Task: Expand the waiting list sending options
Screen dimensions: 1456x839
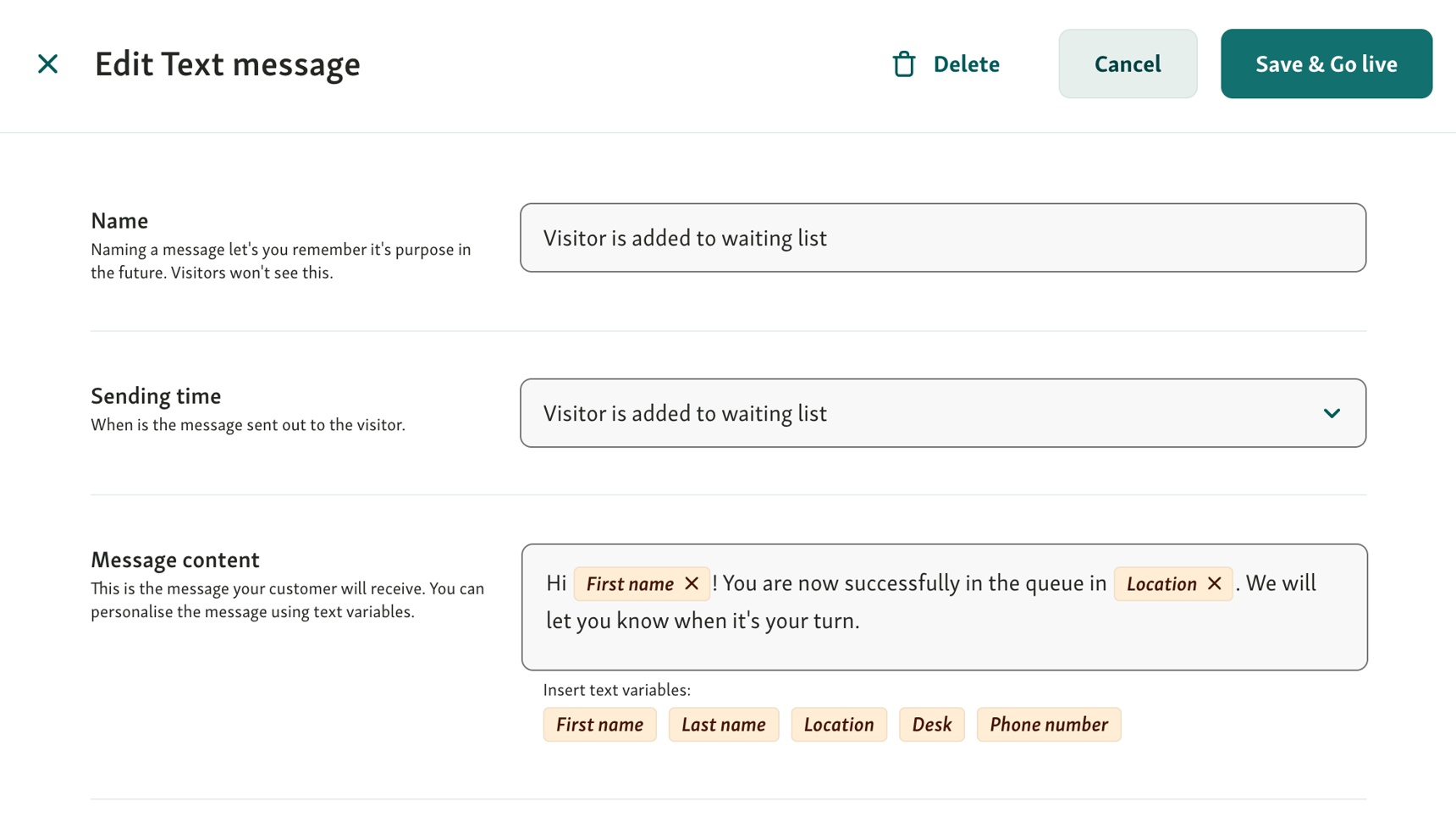Action: pos(943,414)
